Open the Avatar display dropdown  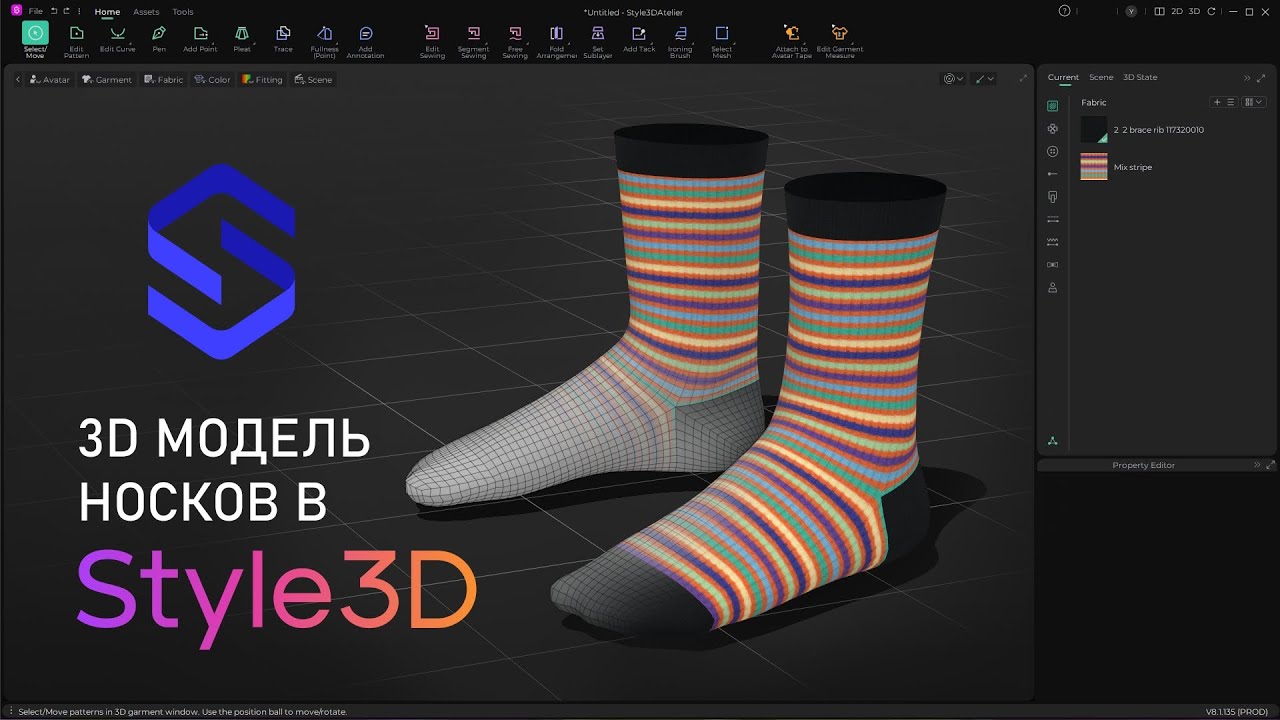(50, 79)
